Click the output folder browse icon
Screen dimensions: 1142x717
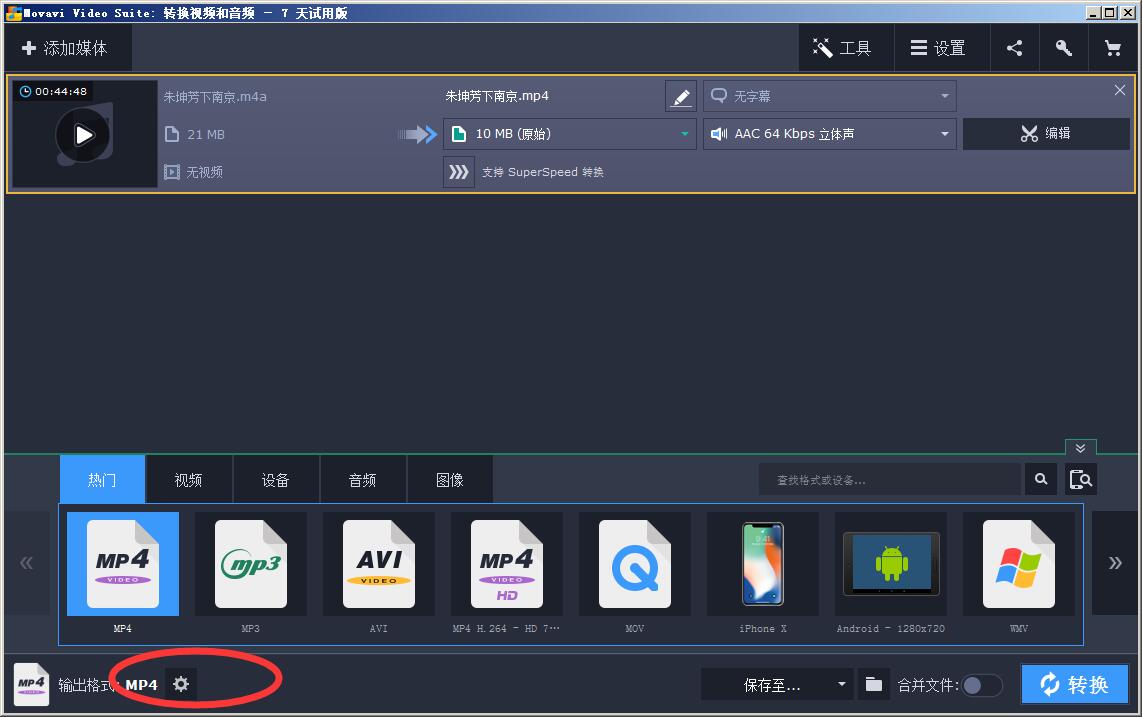pos(874,685)
